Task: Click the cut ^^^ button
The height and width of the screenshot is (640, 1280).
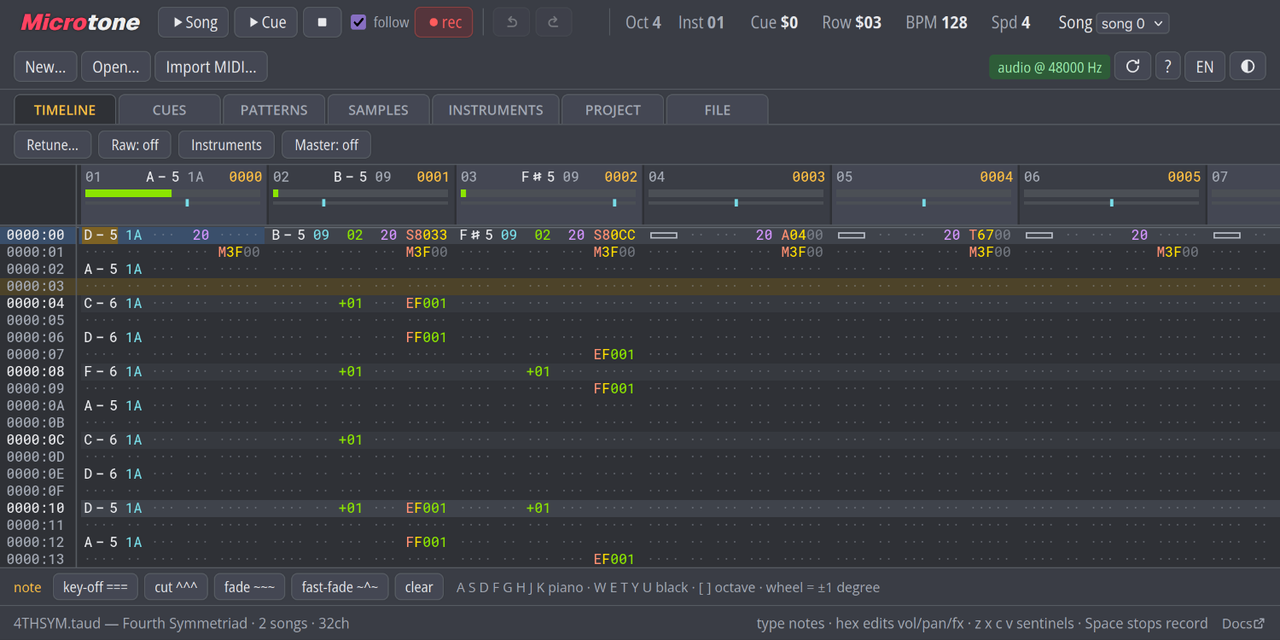Action: 176,587
